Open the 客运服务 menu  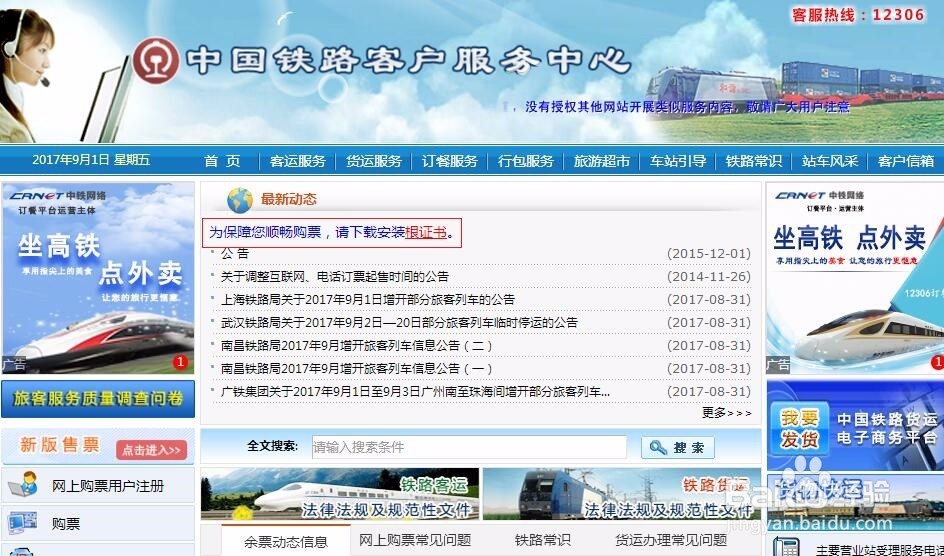pyautogui.click(x=297, y=161)
